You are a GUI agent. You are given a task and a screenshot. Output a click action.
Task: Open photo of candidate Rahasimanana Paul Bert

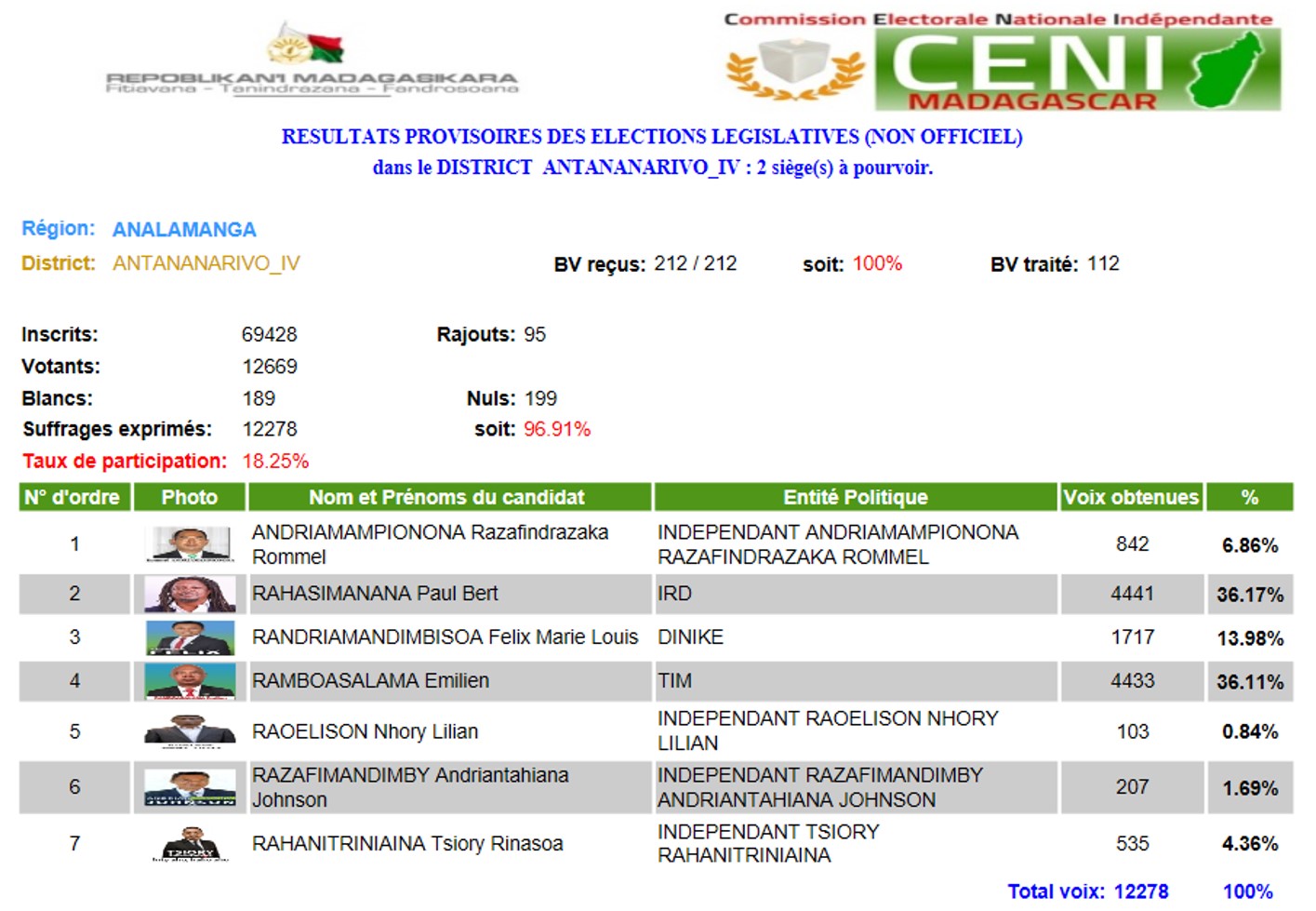pyautogui.click(x=190, y=594)
